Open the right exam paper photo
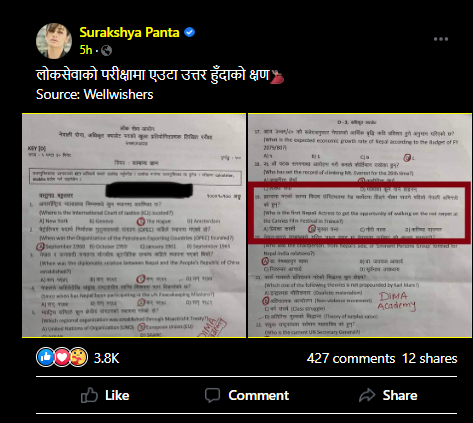 pyautogui.click(x=360, y=226)
